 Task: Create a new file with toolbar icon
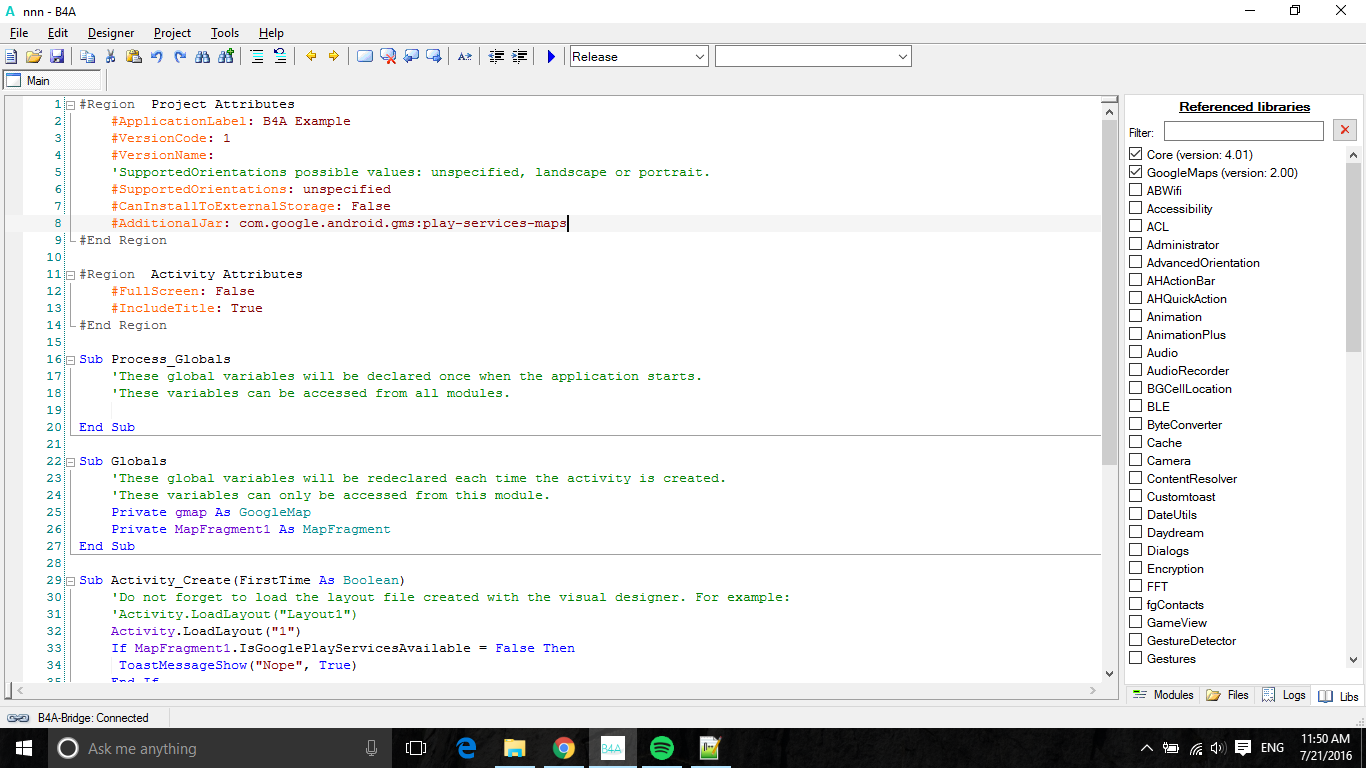[x=11, y=57]
